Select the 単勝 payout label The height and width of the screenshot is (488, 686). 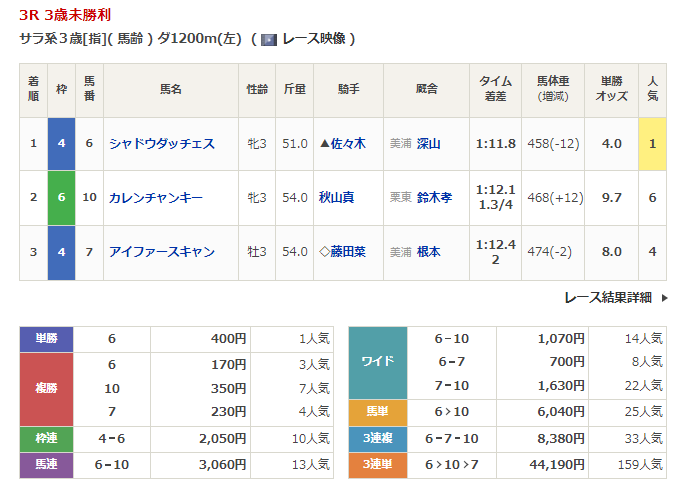click(46, 339)
